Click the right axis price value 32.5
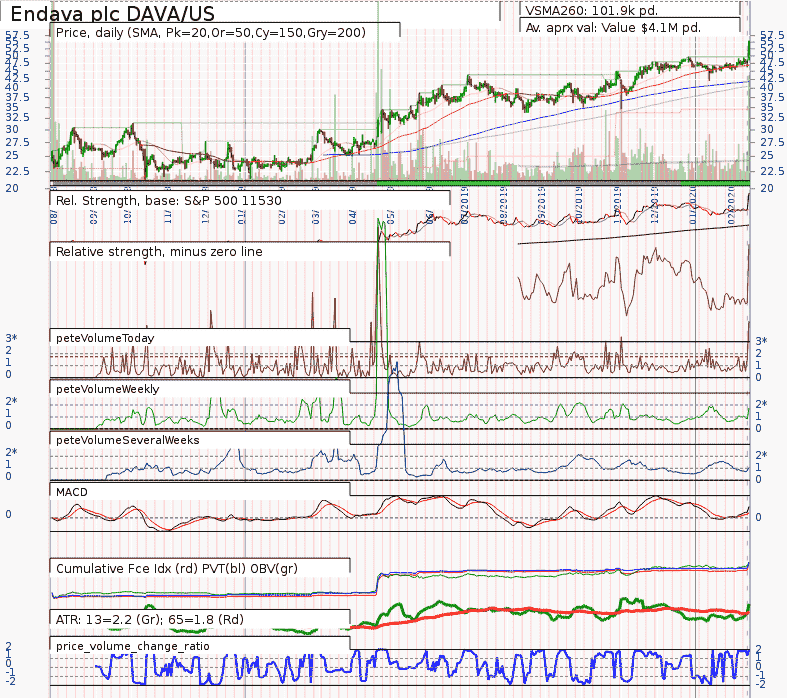The height and width of the screenshot is (698, 787). click(772, 117)
